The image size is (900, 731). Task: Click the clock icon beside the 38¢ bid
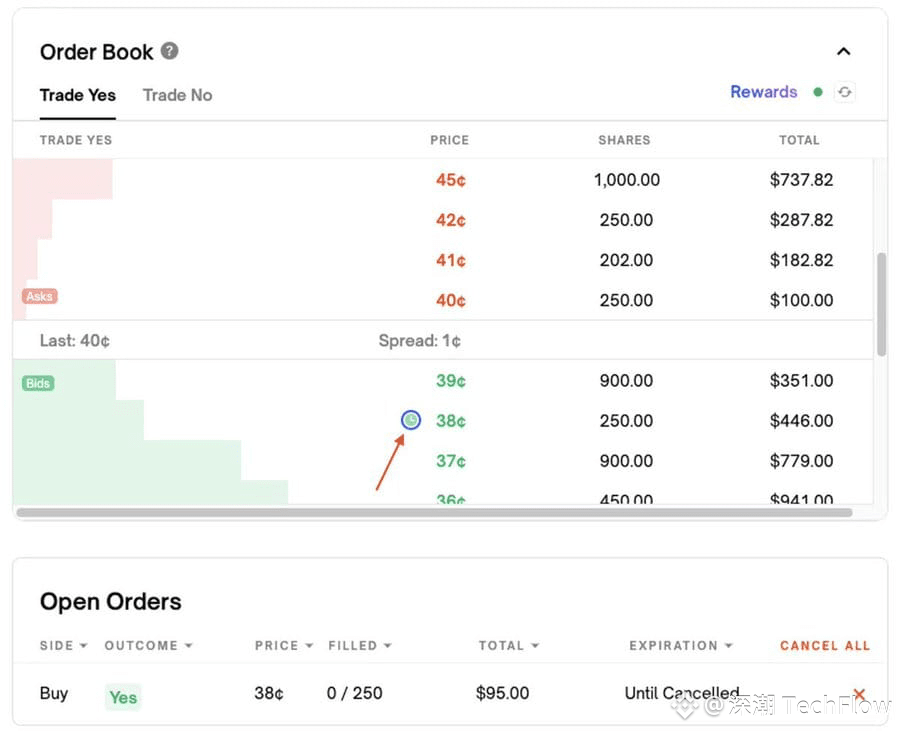click(x=410, y=420)
